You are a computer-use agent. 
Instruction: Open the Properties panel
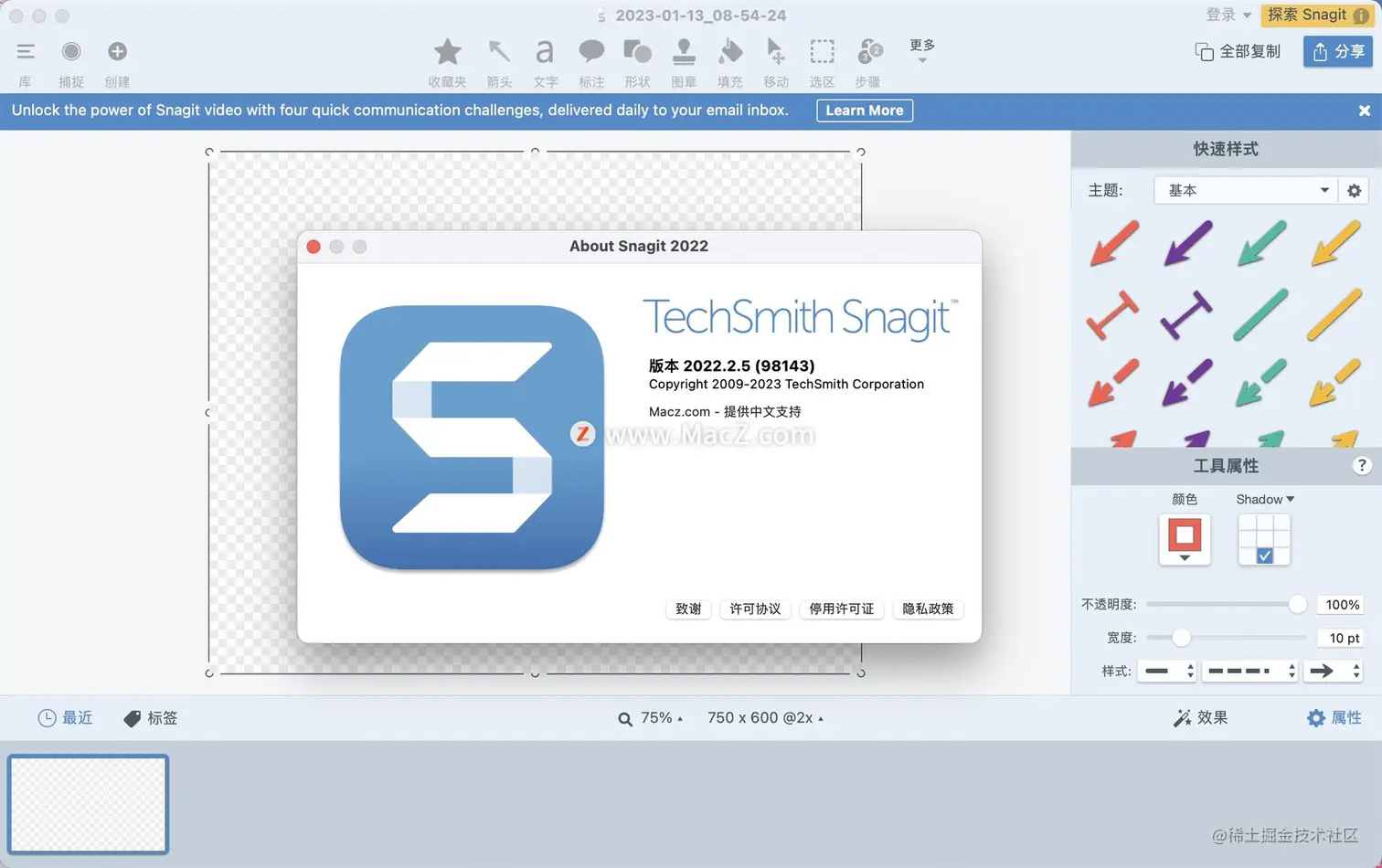coord(1334,718)
